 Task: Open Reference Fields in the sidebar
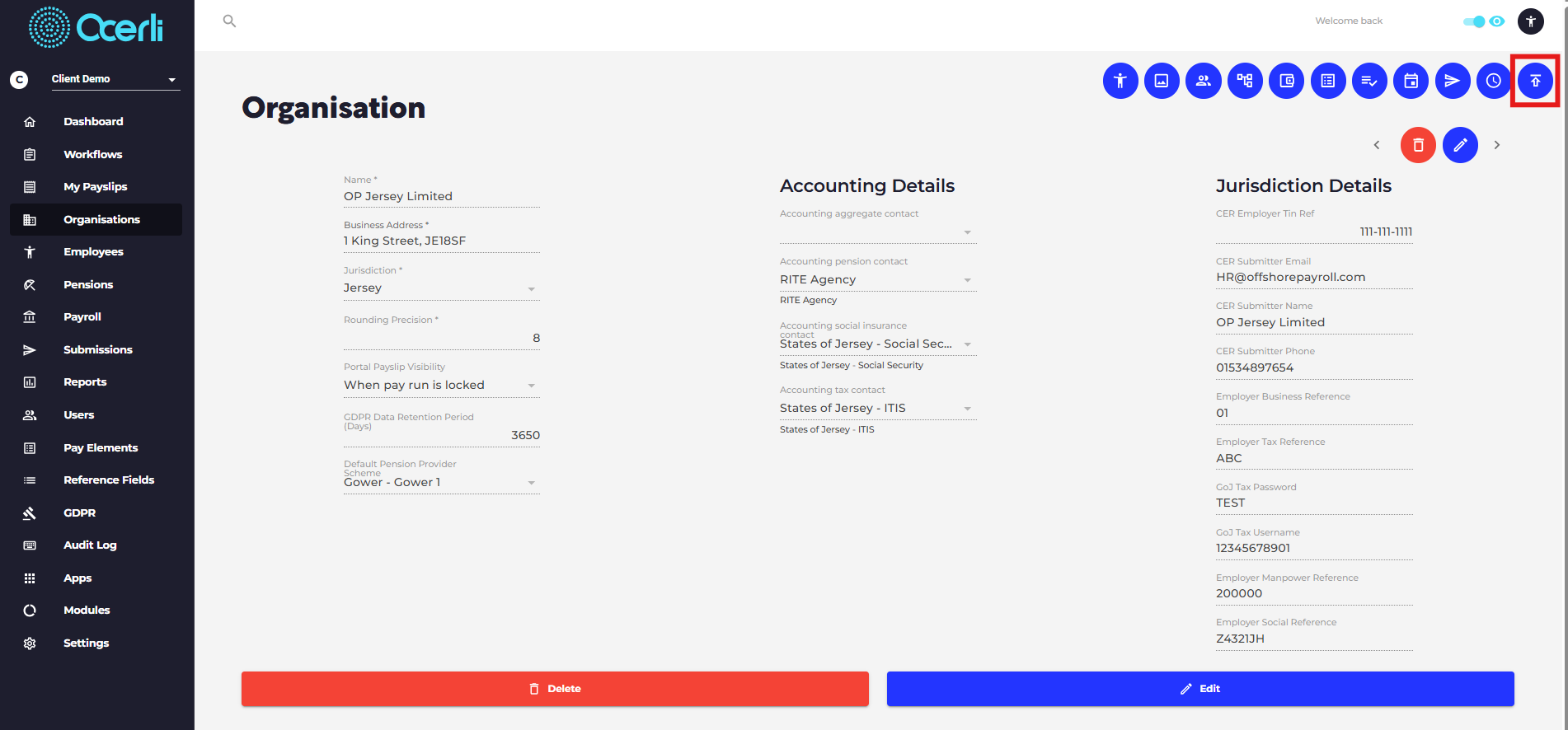point(96,480)
